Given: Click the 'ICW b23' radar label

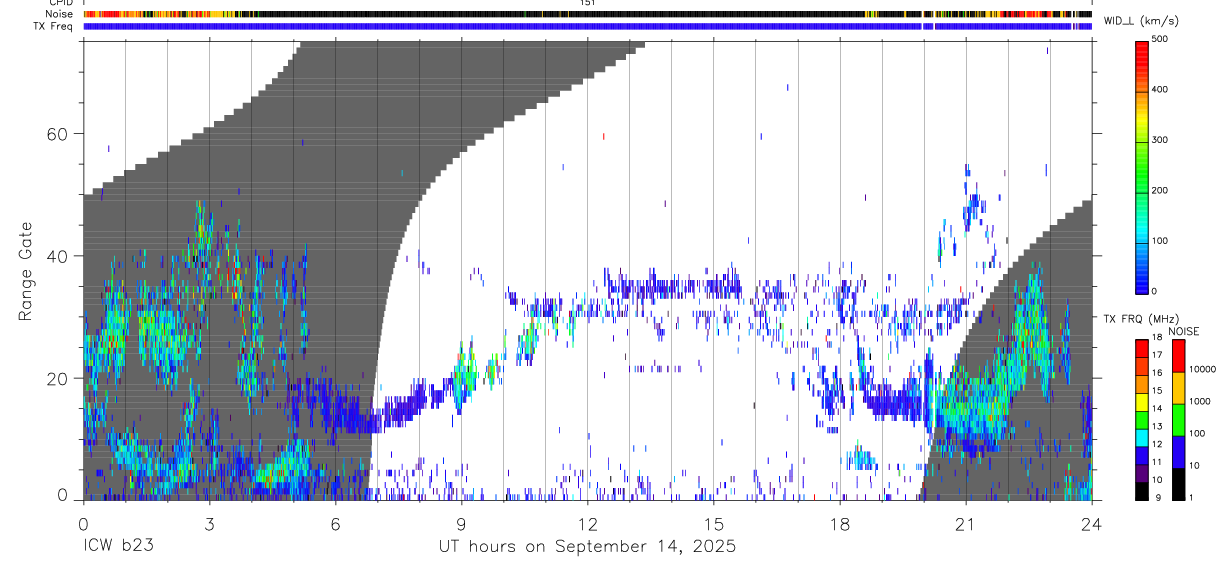Looking at the screenshot, I should pyautogui.click(x=118, y=546).
